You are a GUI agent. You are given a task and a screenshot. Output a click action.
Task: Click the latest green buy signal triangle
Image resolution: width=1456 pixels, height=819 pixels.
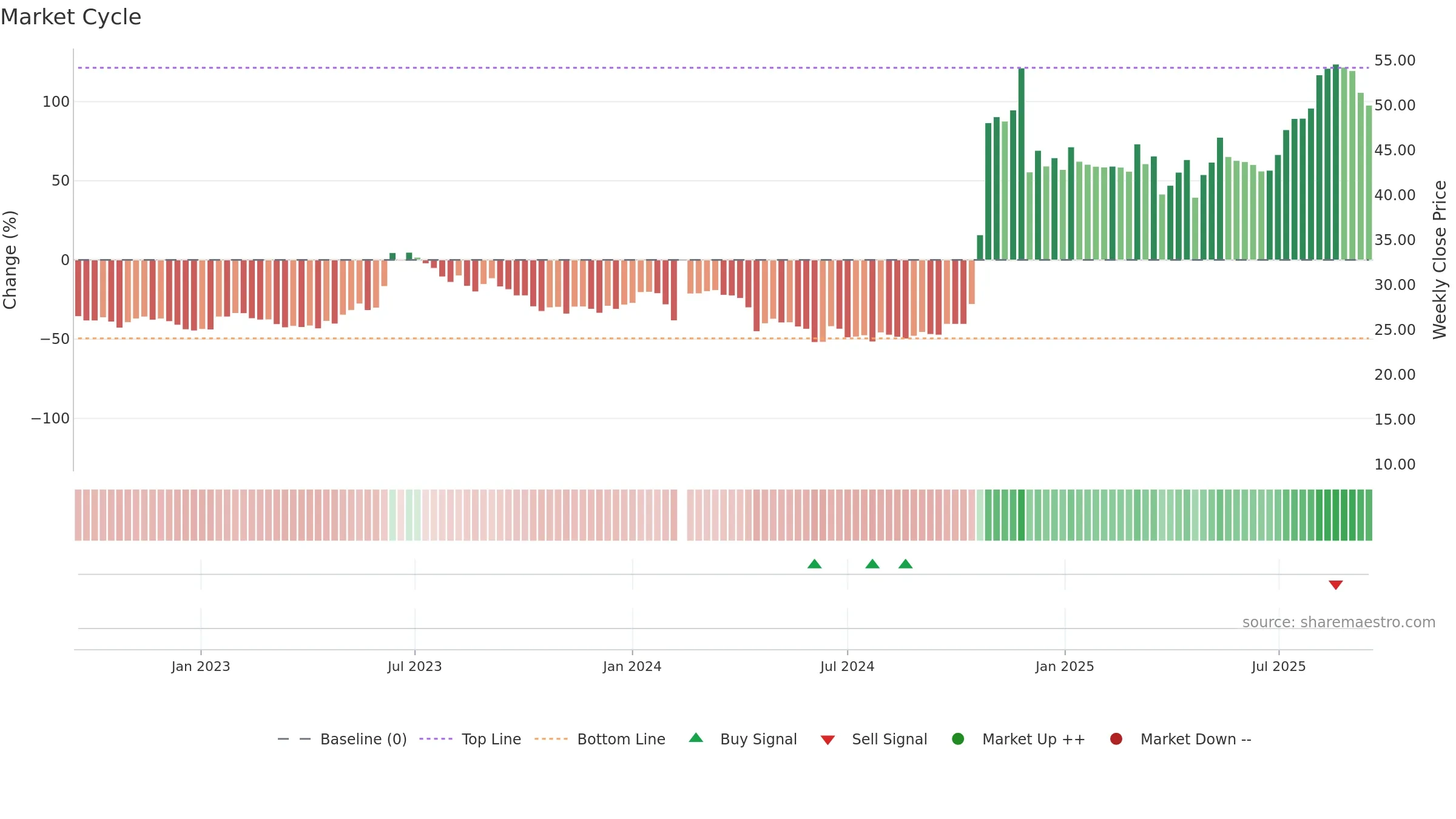point(905,564)
